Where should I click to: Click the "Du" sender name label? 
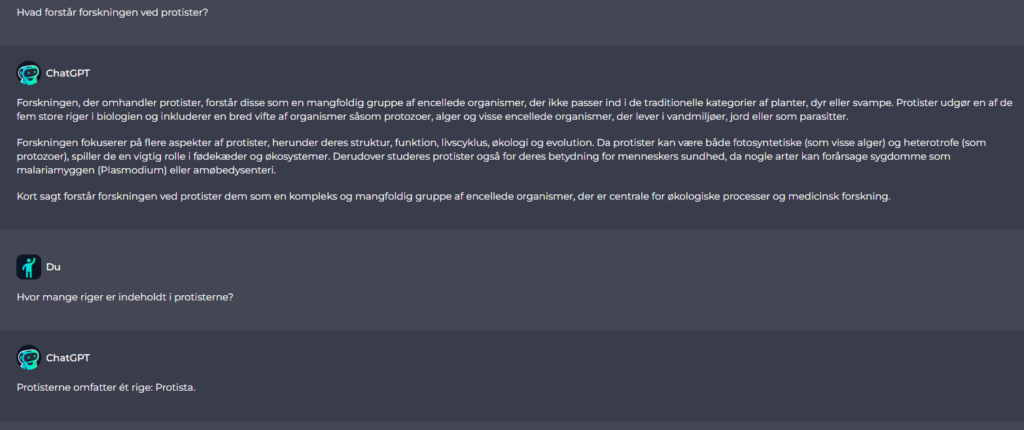52,267
